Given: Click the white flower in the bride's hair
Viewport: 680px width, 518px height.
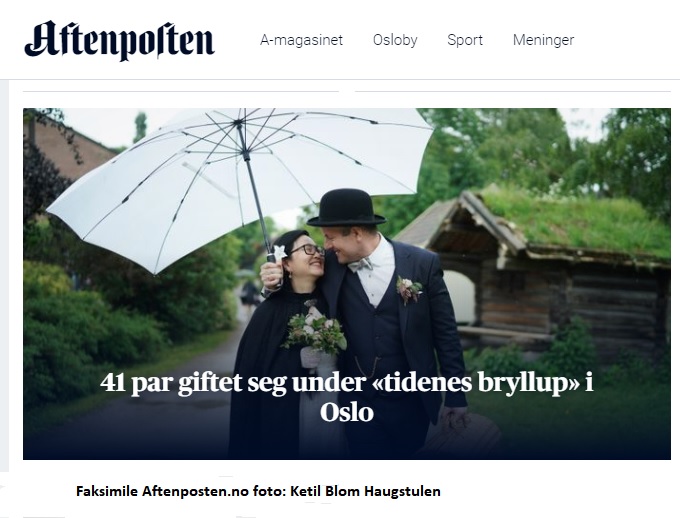Looking at the screenshot, I should click(x=280, y=252).
